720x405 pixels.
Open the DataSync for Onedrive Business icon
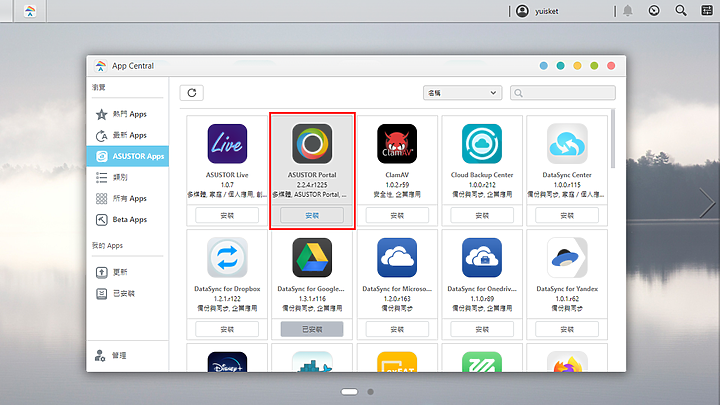(x=482, y=258)
